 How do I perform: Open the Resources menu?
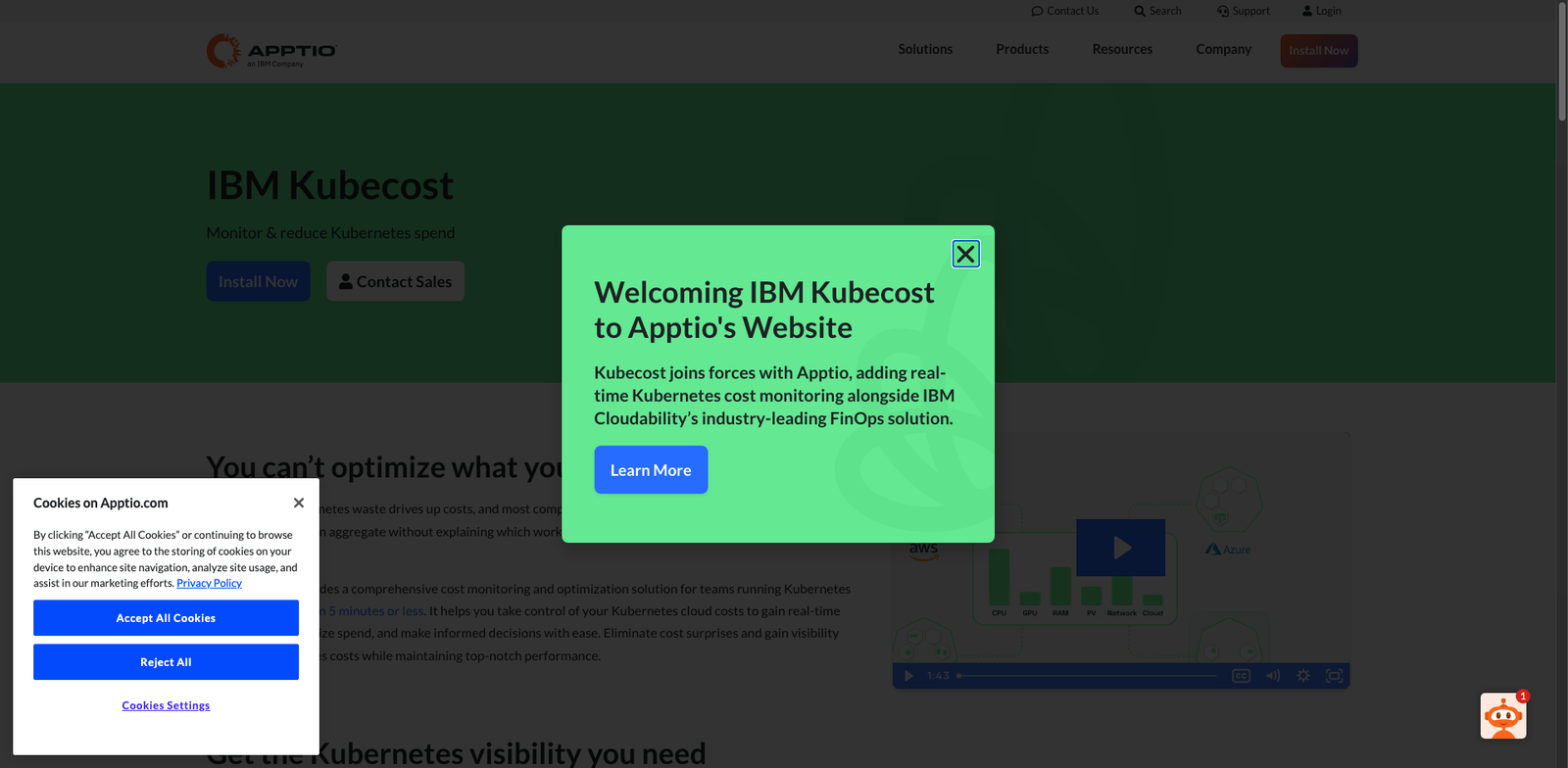click(1122, 49)
